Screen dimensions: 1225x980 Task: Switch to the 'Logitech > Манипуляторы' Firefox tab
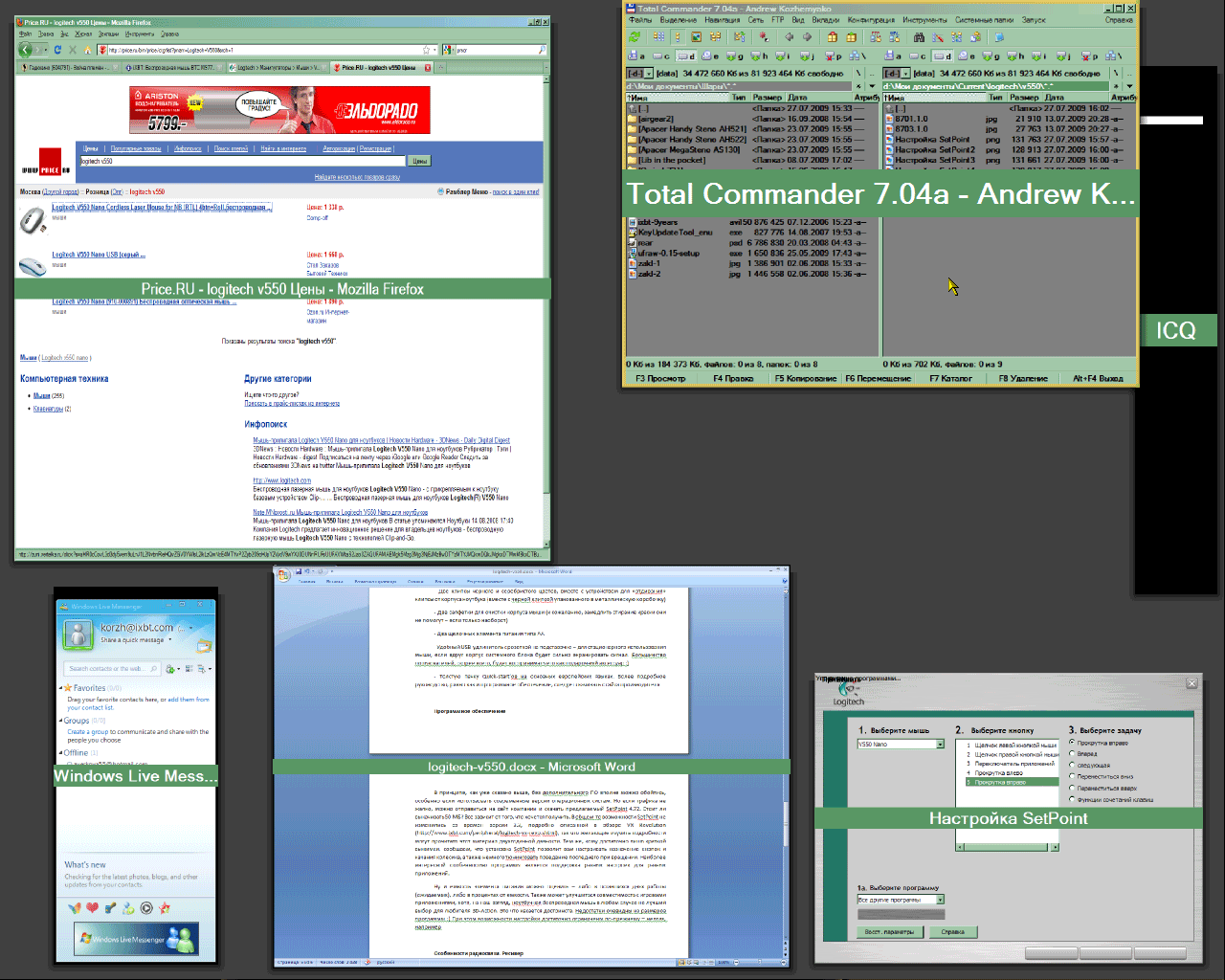(278, 67)
